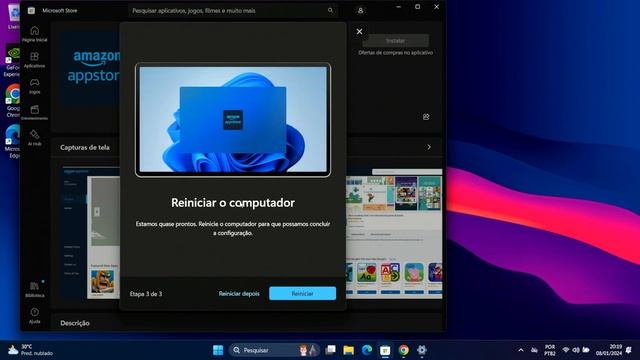Click the battery tray icon

click(586, 350)
